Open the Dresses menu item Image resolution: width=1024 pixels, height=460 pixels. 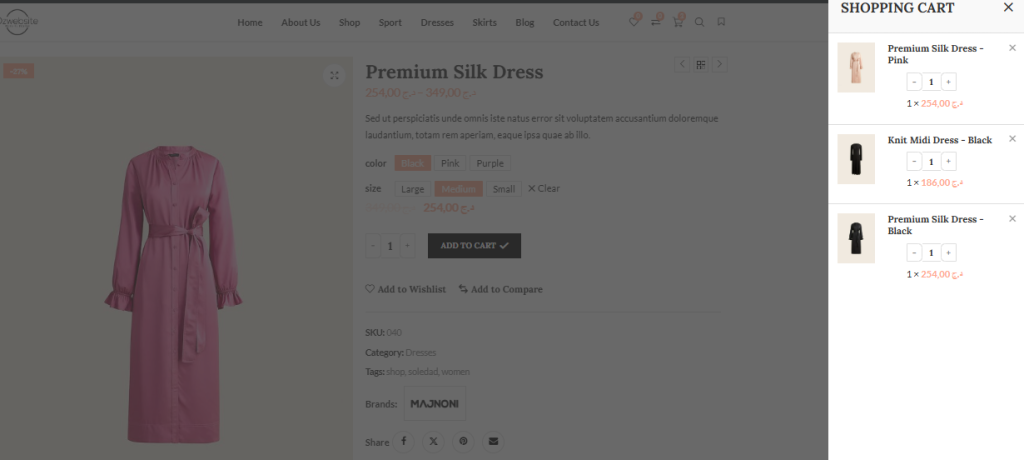click(x=437, y=23)
